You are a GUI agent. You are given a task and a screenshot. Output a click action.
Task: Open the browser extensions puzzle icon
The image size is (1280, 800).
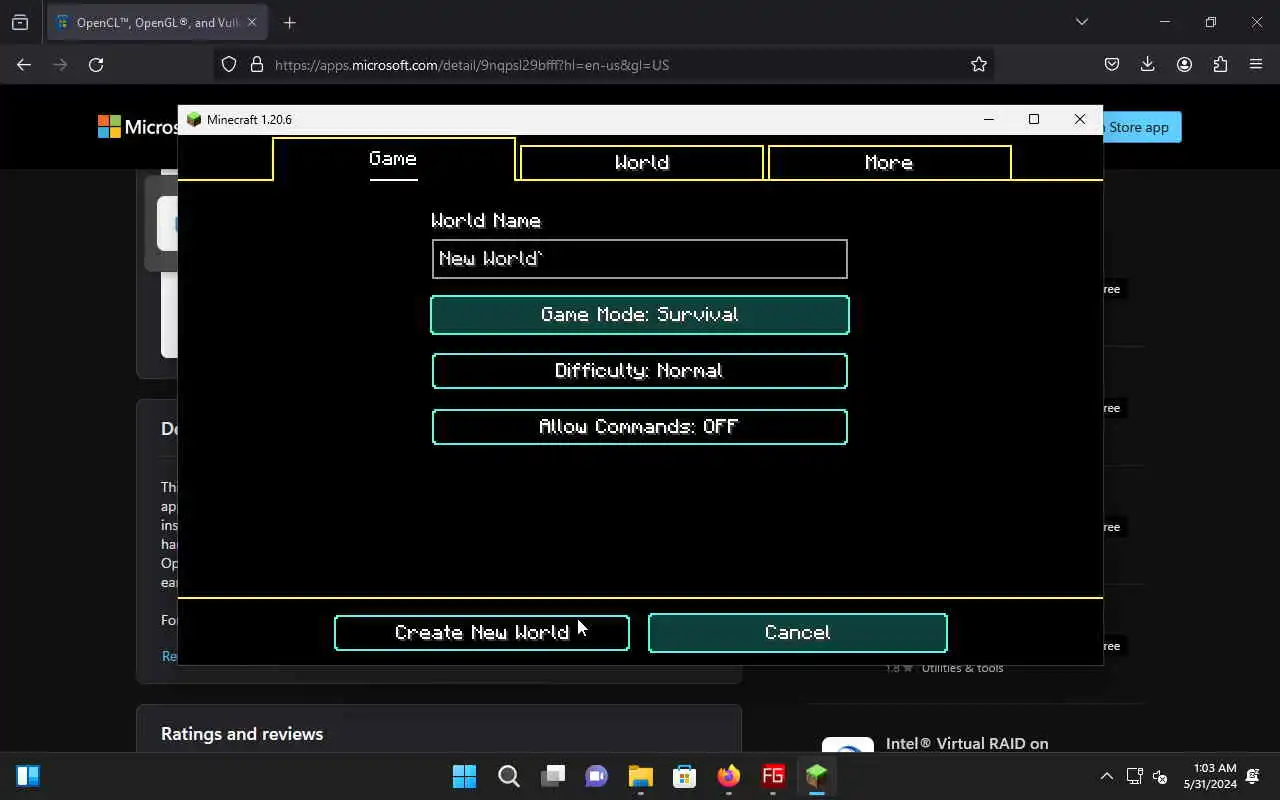click(1220, 64)
